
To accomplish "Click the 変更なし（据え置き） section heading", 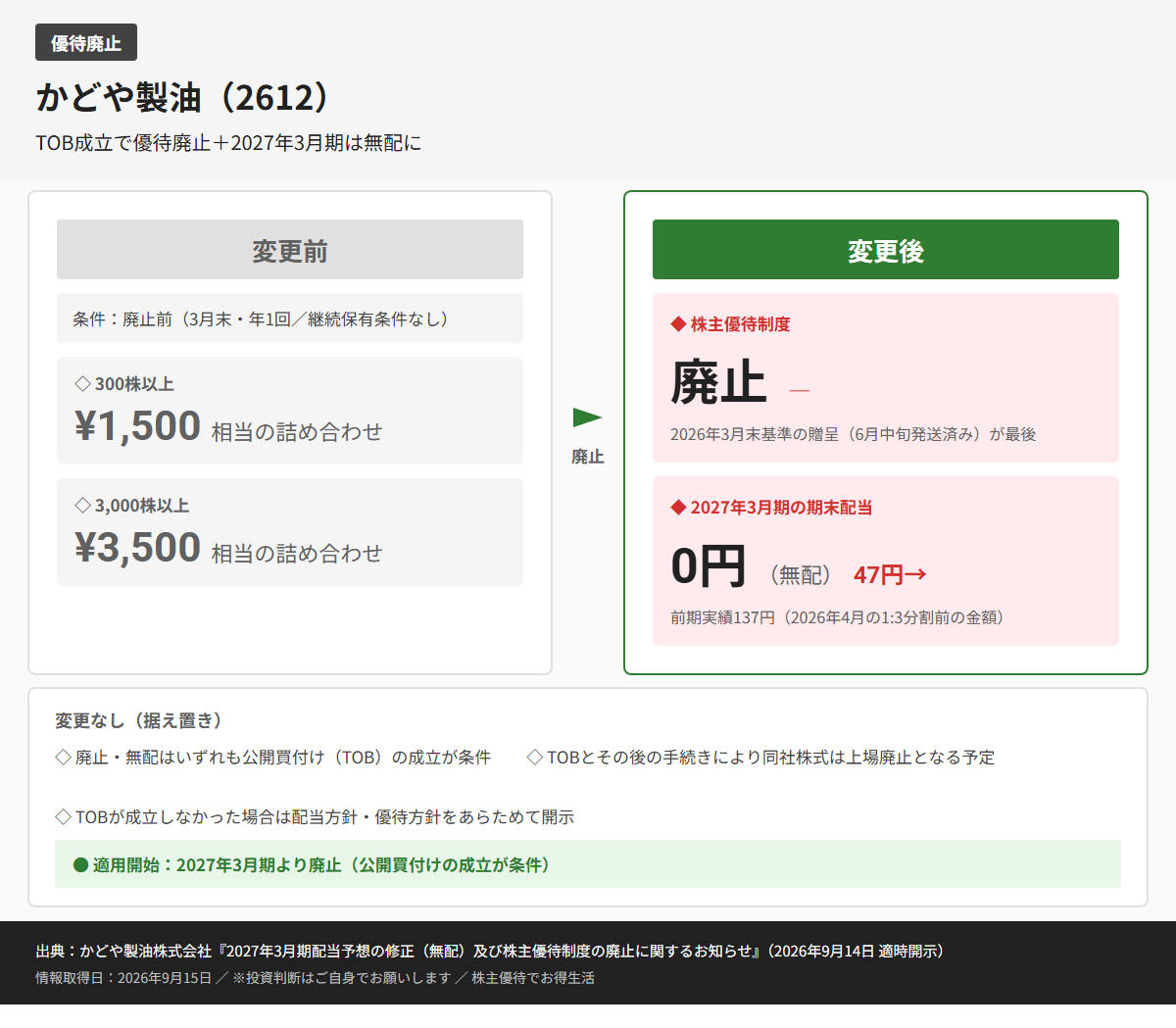I will click(x=138, y=720).
